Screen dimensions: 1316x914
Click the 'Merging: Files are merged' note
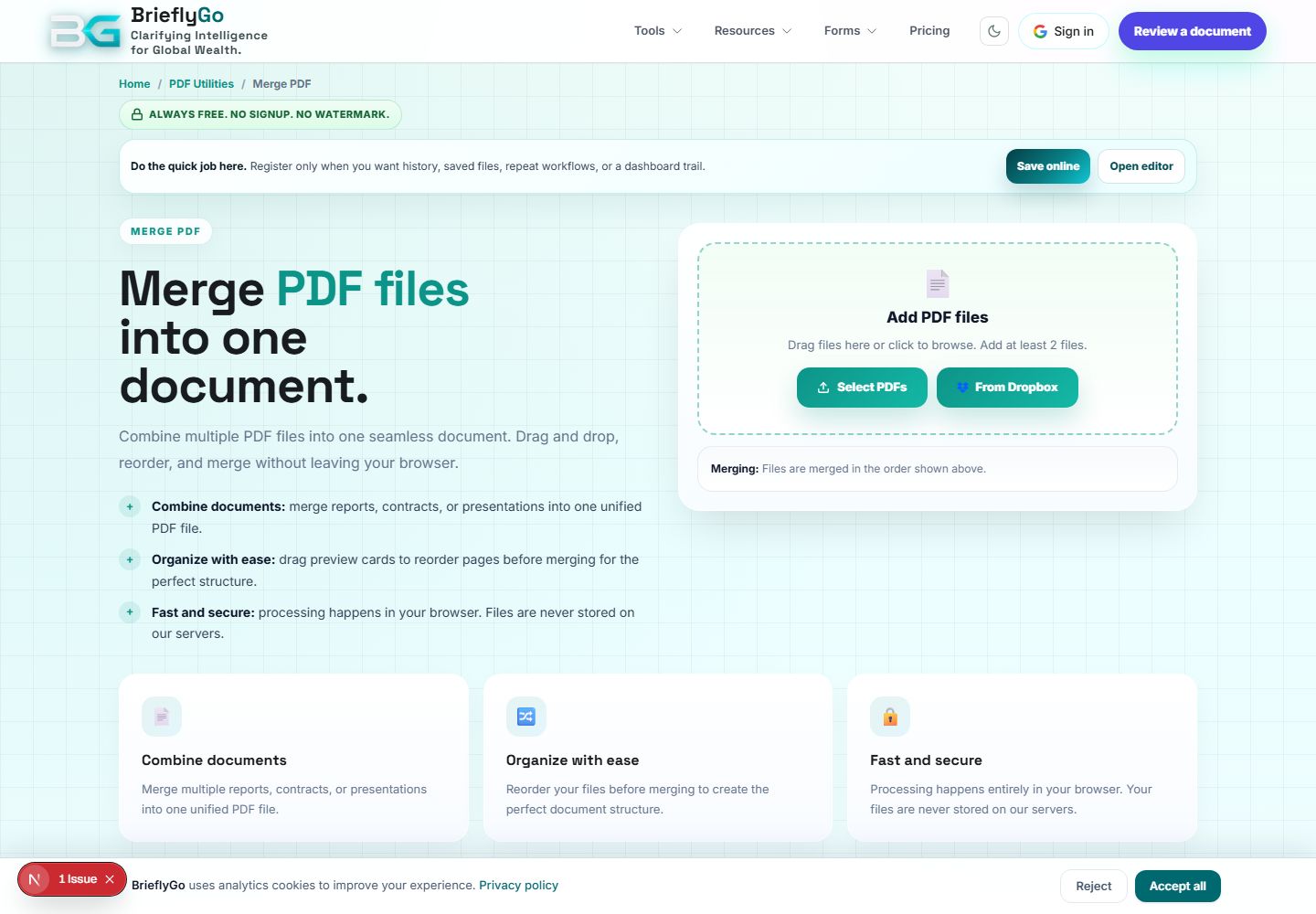[938, 469]
